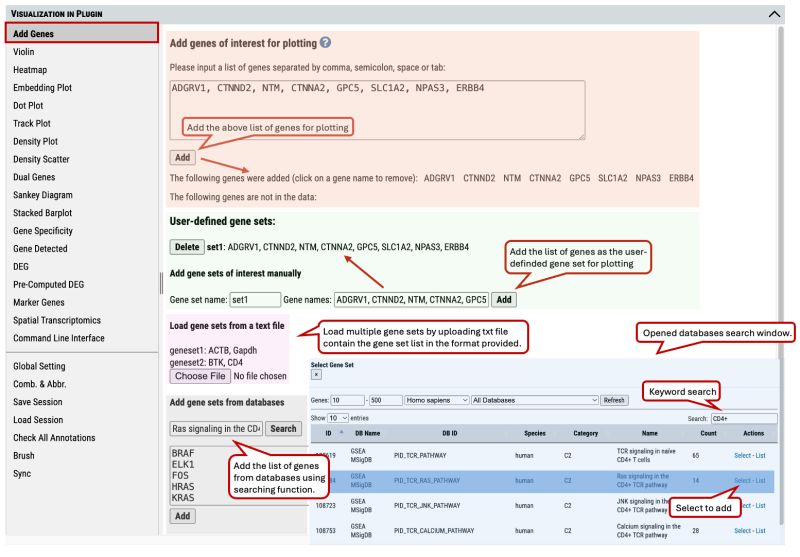Click List for PID_TCR_PATHWAY row
This screenshot has width=800, height=557.
760,455
